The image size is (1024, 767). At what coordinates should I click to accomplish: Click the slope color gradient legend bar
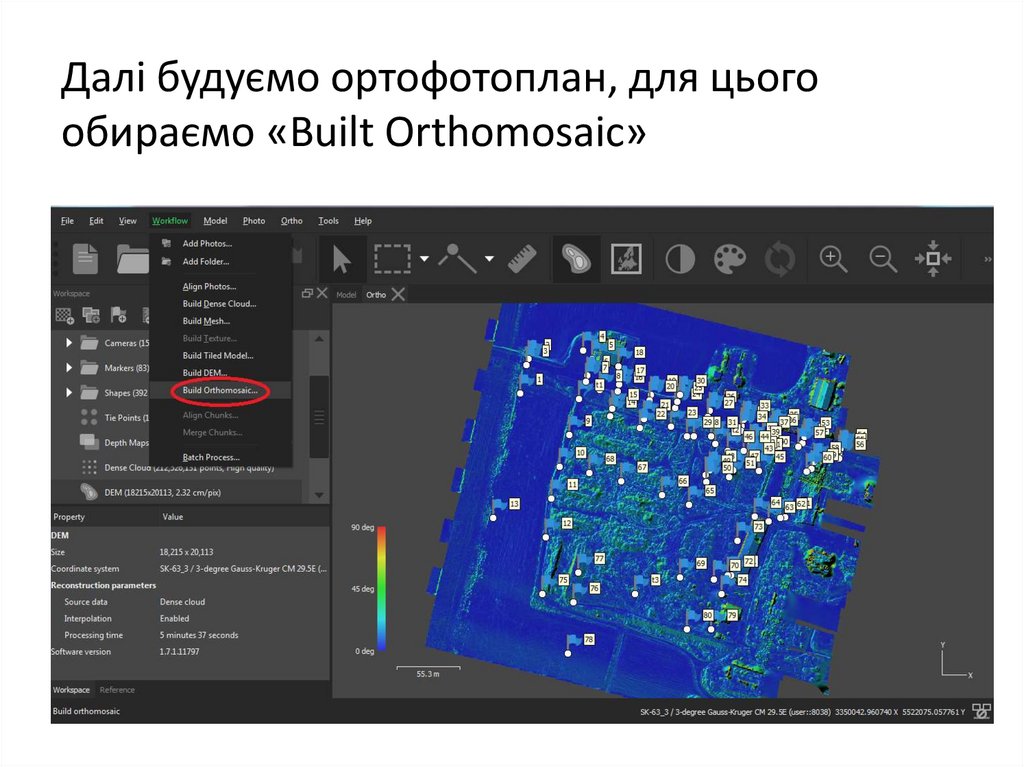(x=381, y=589)
